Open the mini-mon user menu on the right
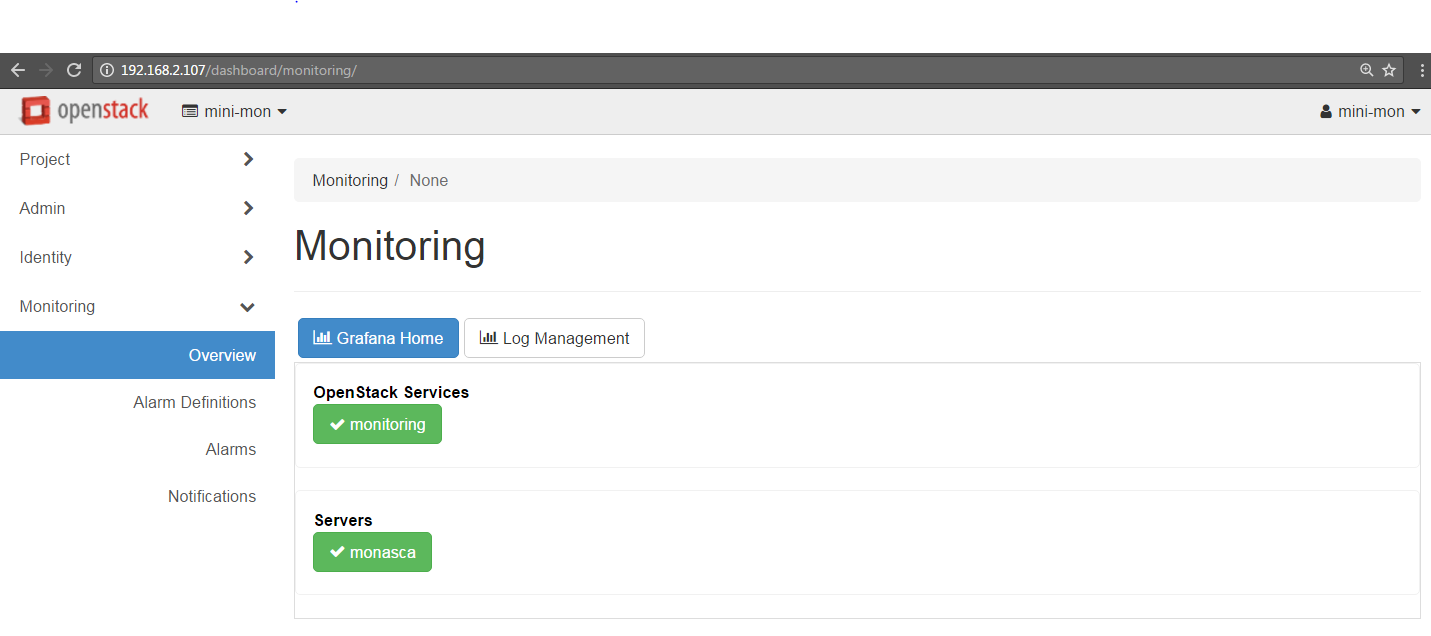 (1370, 111)
